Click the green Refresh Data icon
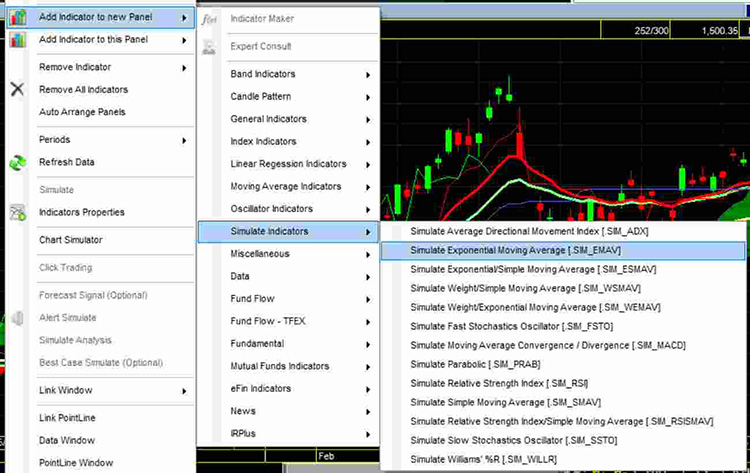Screen dimensions: 750x473 (16, 162)
